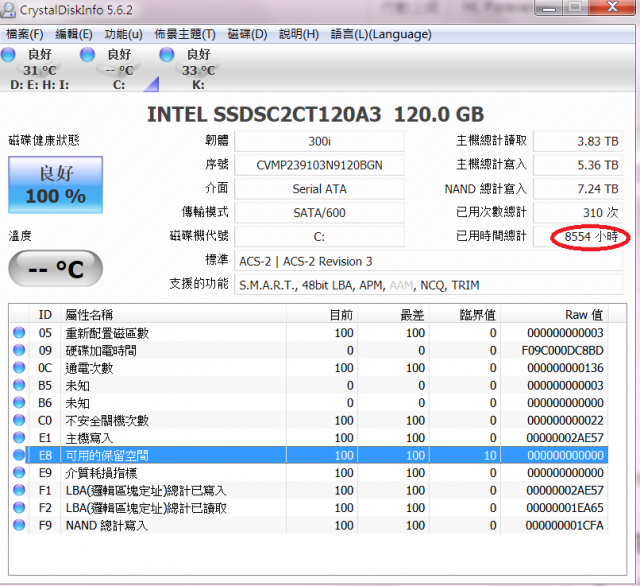This screenshot has height=586, width=640.
Task: Open the 語言(L)(Language) menu
Action: tap(381, 34)
